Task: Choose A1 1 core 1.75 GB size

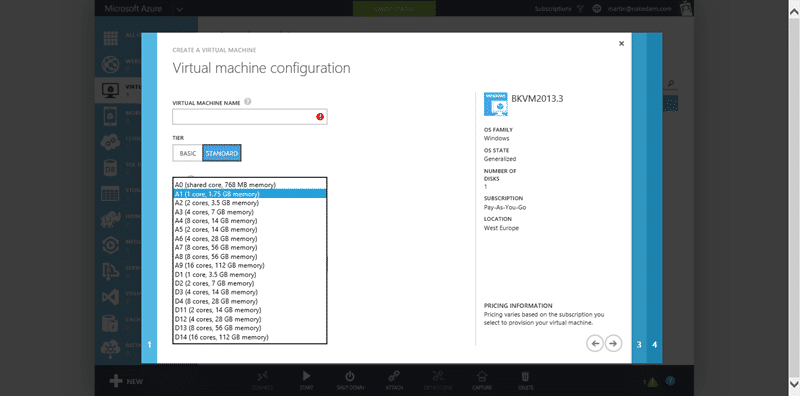Action: (249, 194)
